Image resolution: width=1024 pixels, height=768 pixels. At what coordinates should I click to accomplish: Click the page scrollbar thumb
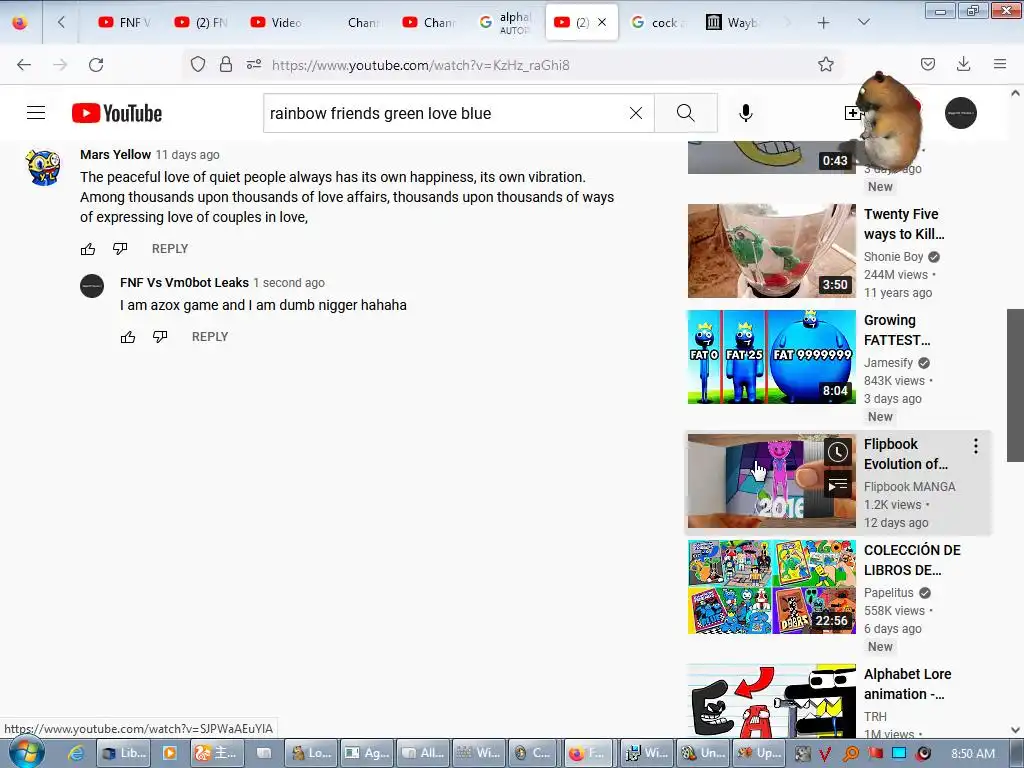tap(1015, 385)
